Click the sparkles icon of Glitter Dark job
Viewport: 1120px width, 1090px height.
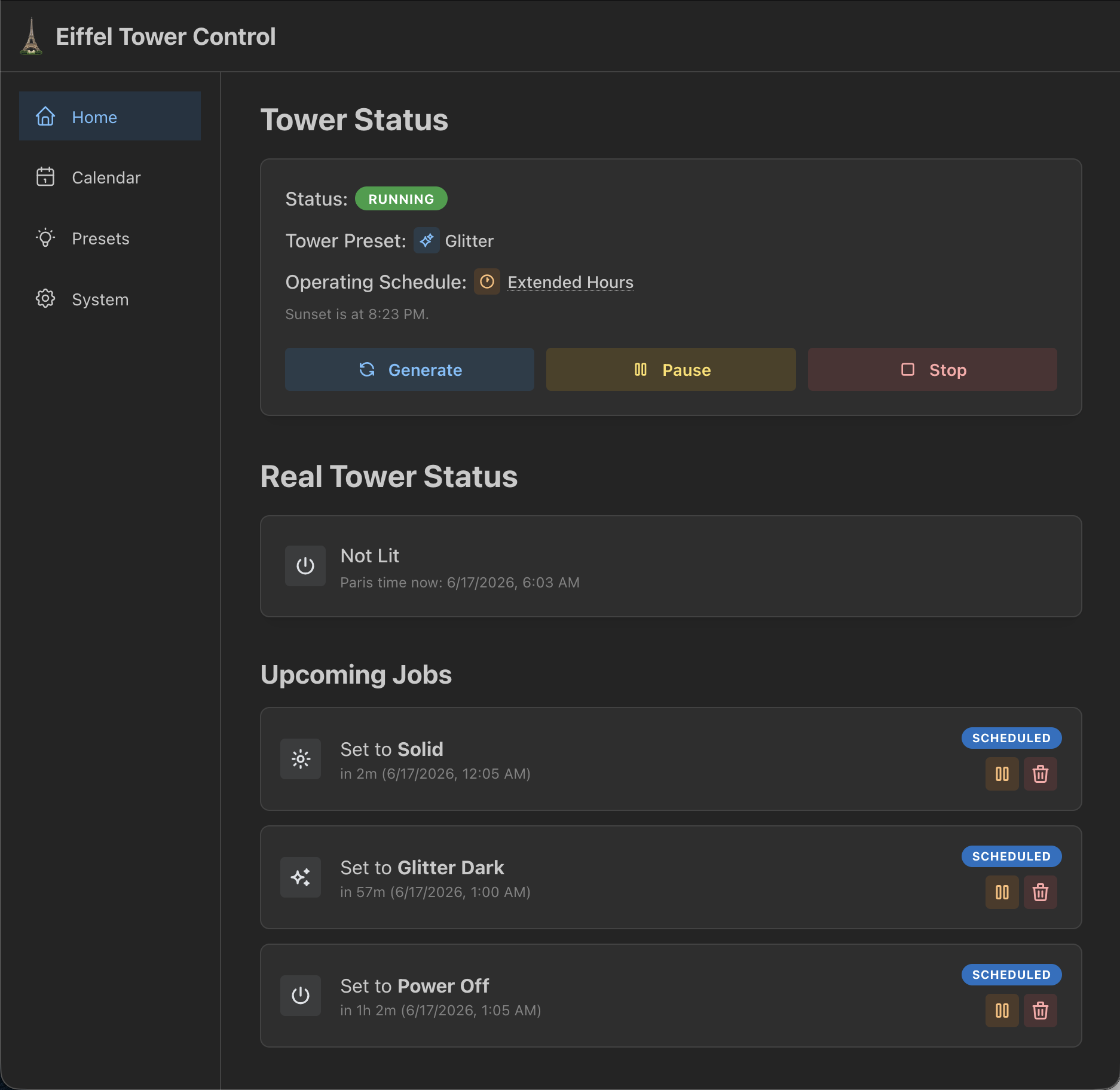(x=301, y=877)
